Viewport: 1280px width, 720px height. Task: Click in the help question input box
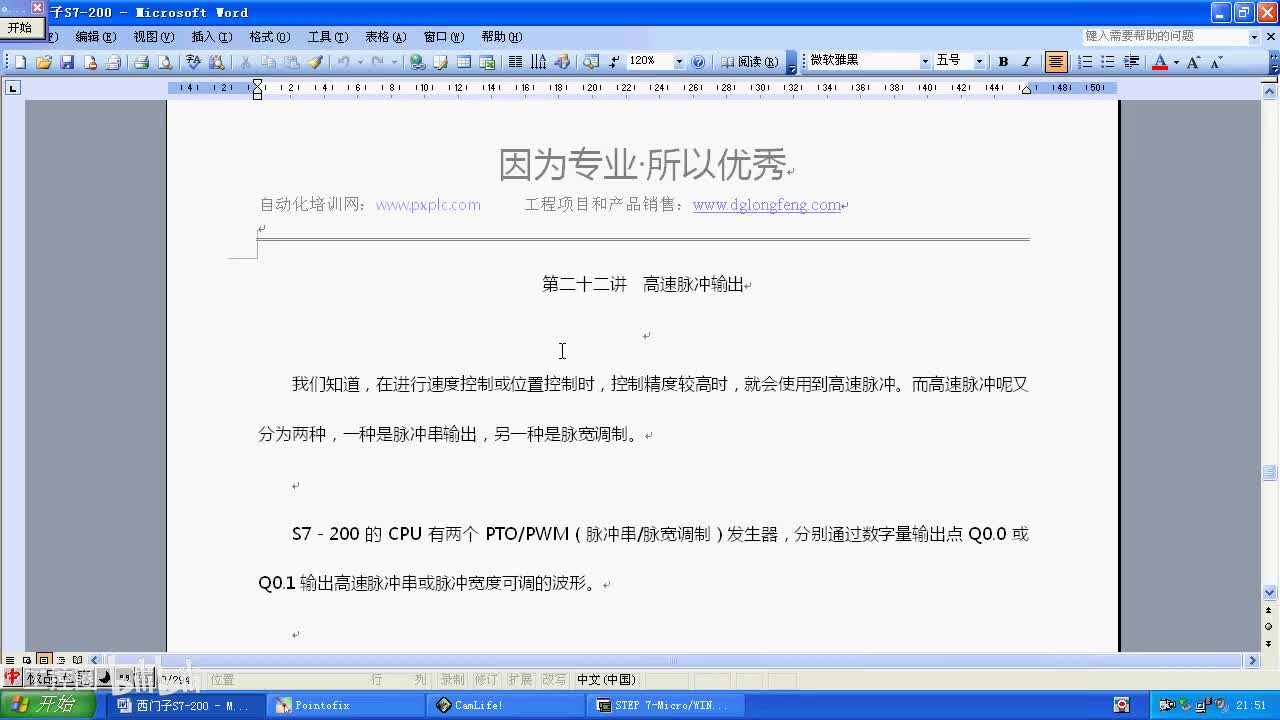tap(1165, 36)
